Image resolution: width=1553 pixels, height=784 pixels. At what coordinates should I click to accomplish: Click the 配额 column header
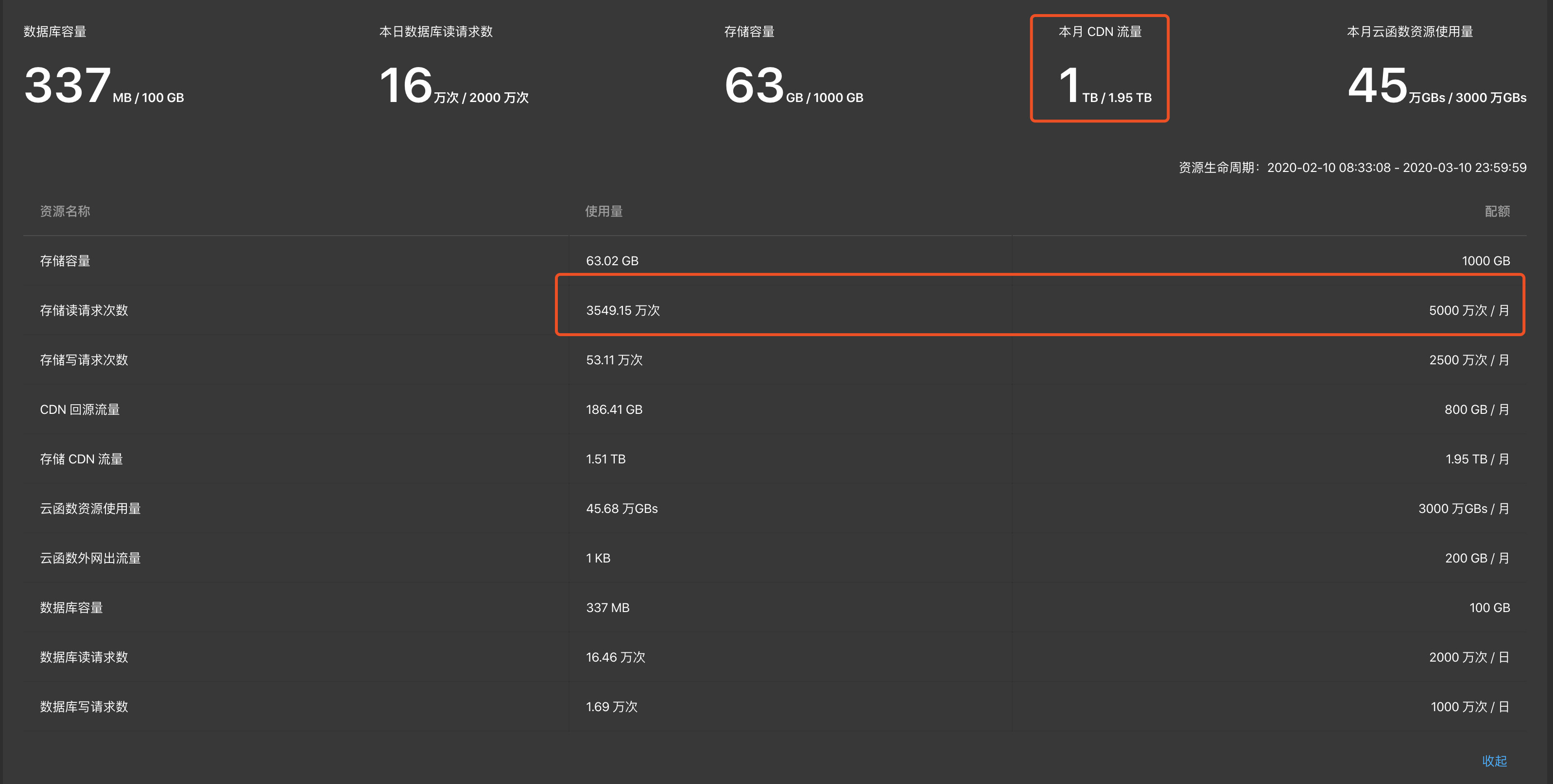coord(1497,211)
